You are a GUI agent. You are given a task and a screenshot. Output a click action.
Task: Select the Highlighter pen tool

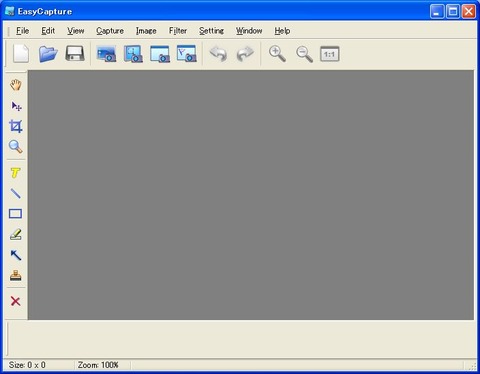pyautogui.click(x=16, y=234)
